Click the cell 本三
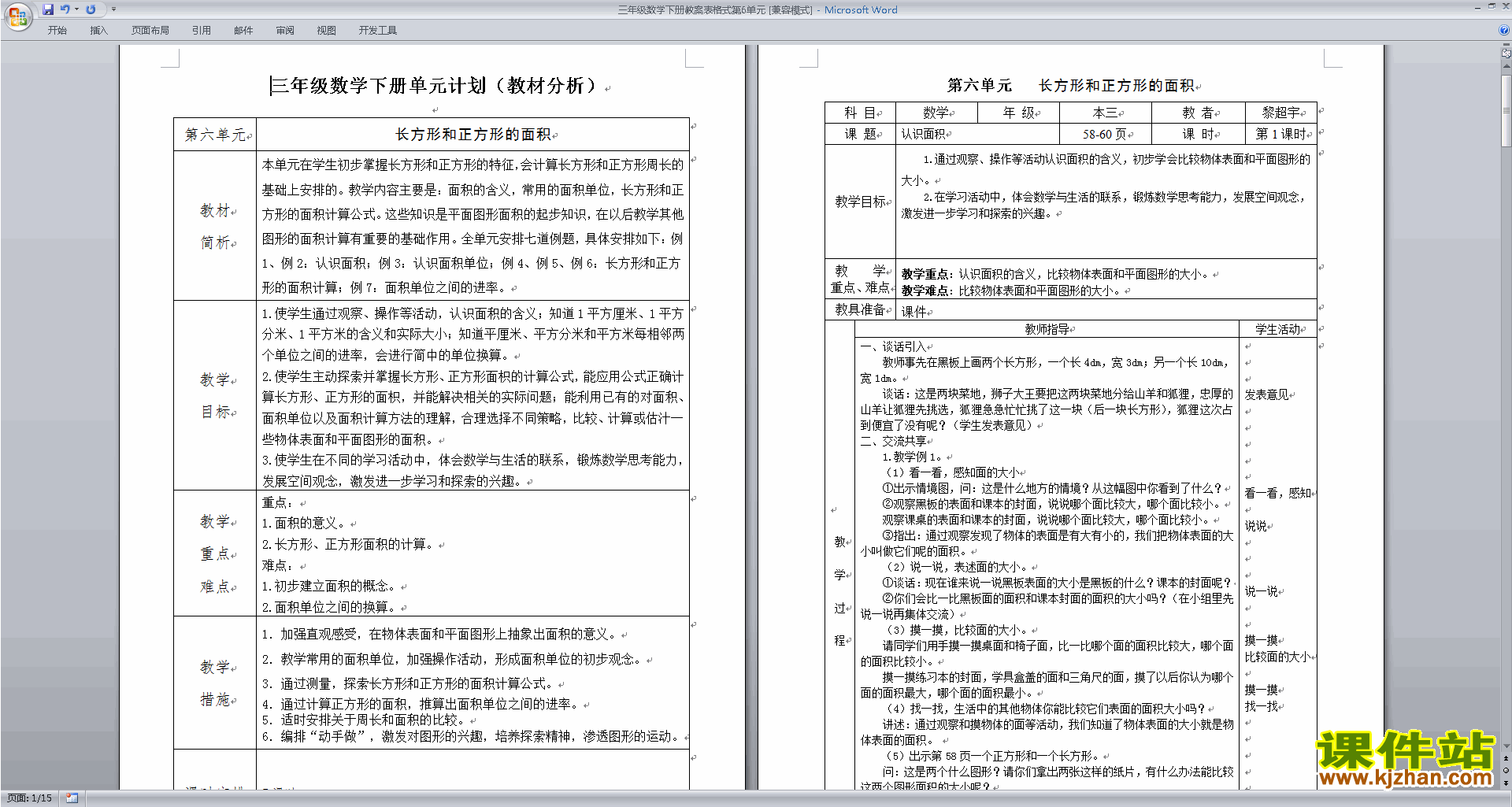The height and width of the screenshot is (807, 1512). (1106, 113)
